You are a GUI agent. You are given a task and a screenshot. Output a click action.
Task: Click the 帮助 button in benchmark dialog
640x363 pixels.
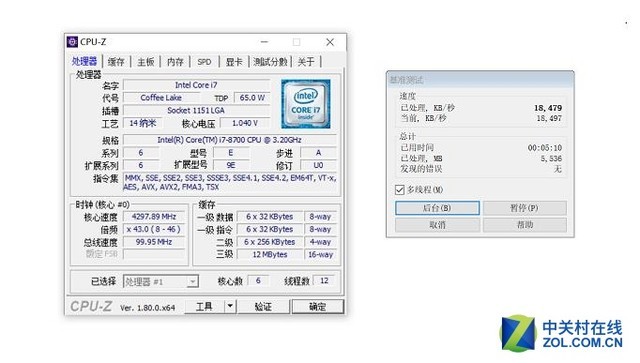524,225
